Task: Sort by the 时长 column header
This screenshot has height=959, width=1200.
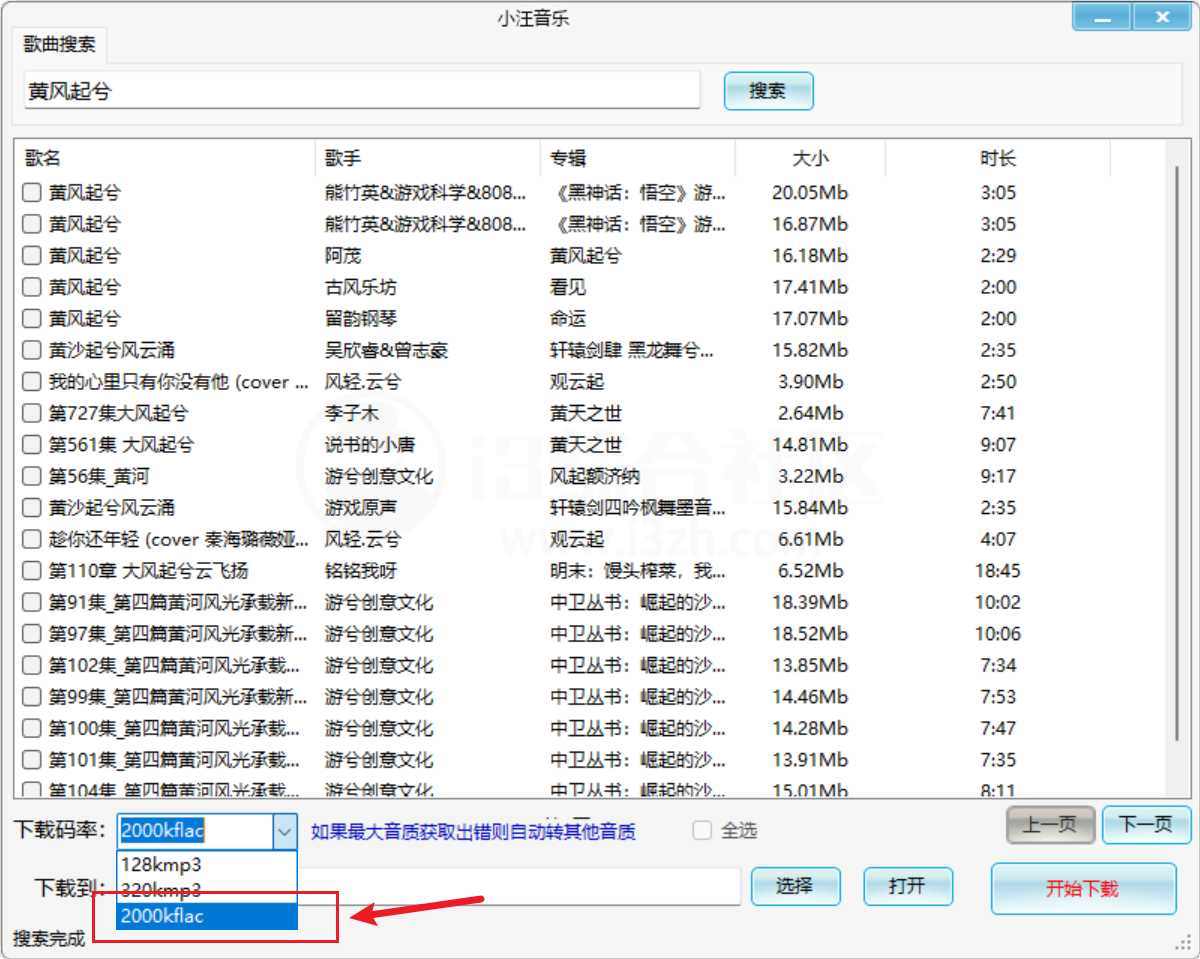Action: coord(998,158)
